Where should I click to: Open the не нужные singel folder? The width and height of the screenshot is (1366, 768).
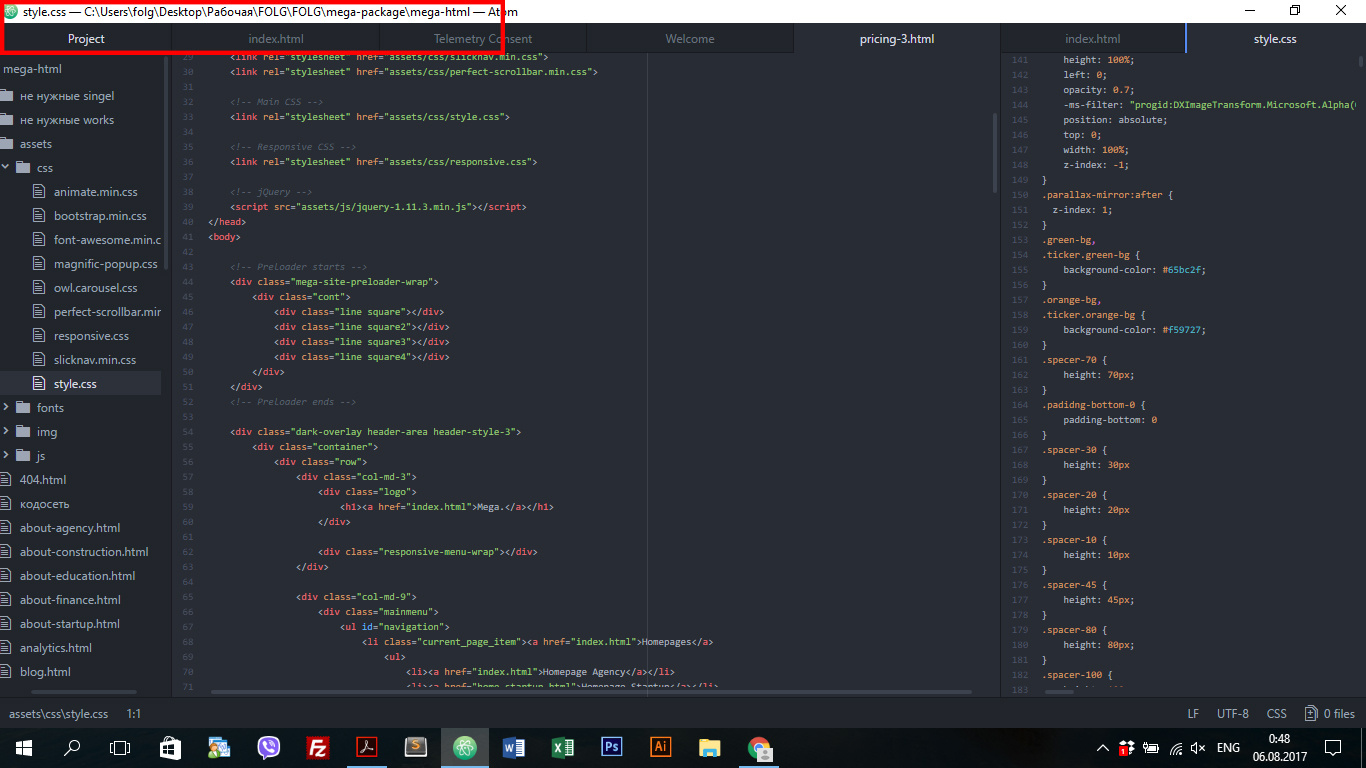click(x=67, y=96)
